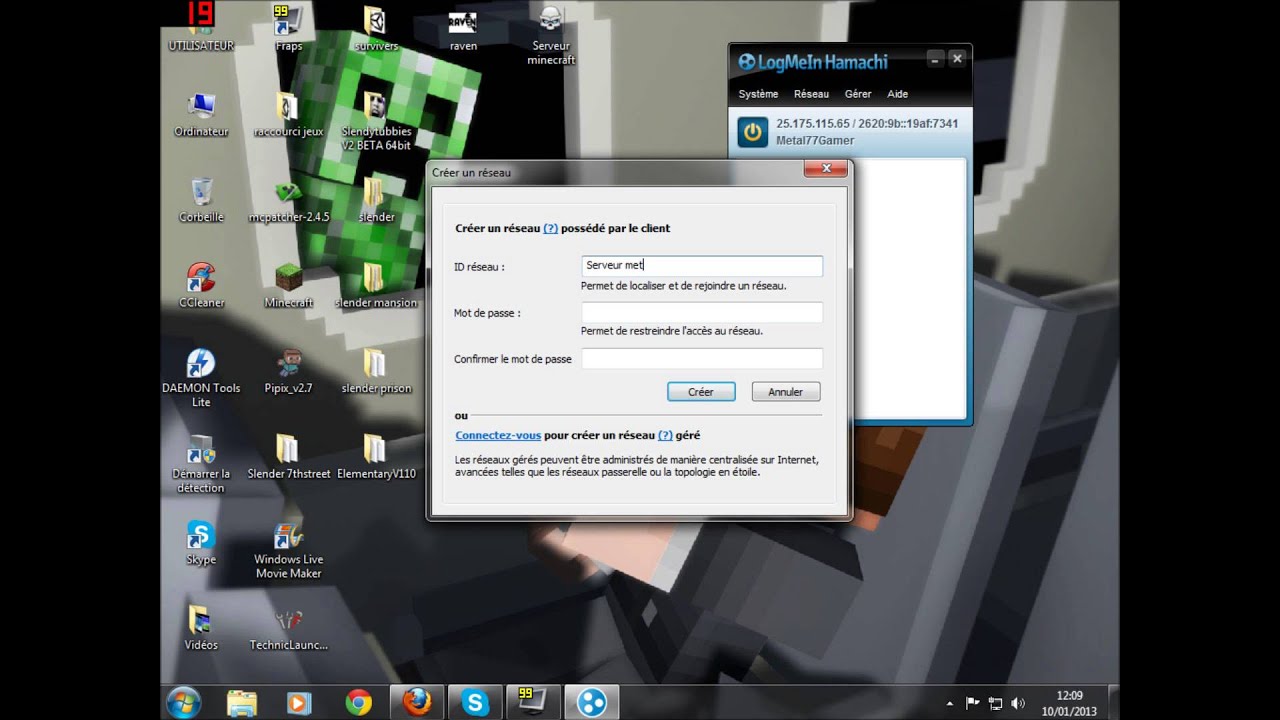Focus the ID réseau input field

point(702,266)
